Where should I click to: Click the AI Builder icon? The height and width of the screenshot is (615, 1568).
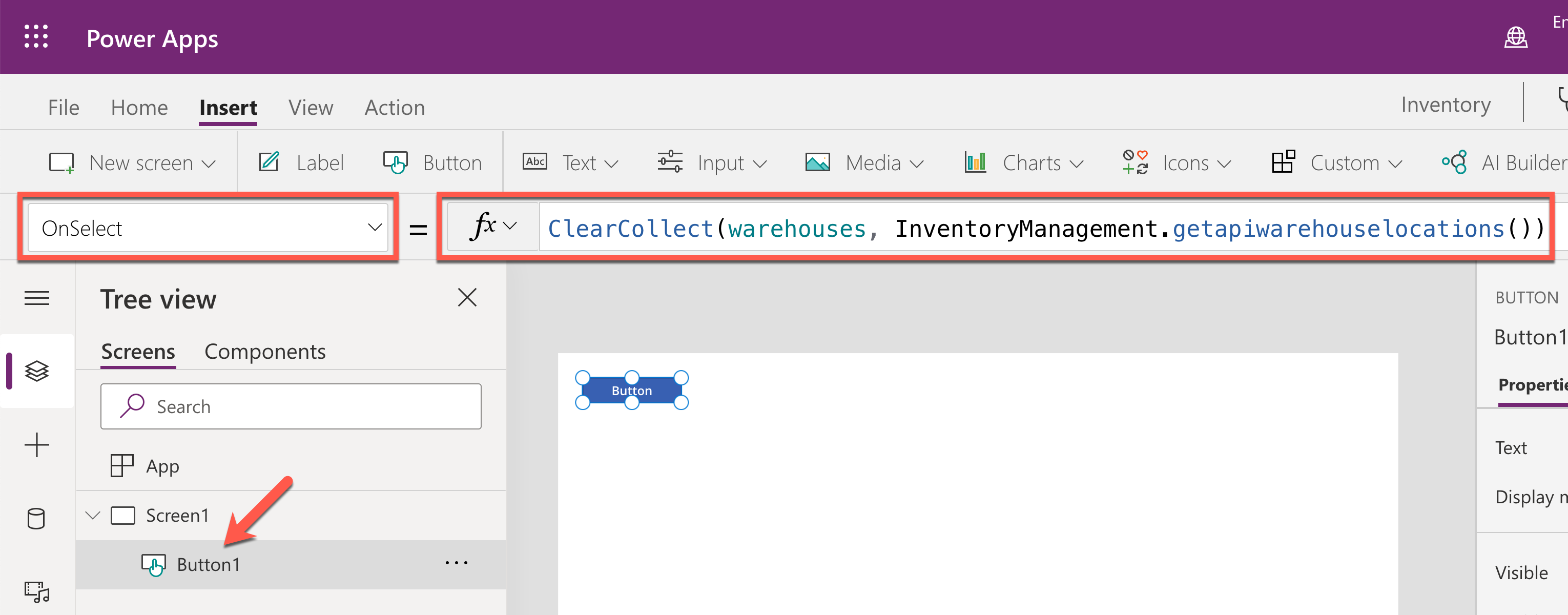click(x=1454, y=162)
